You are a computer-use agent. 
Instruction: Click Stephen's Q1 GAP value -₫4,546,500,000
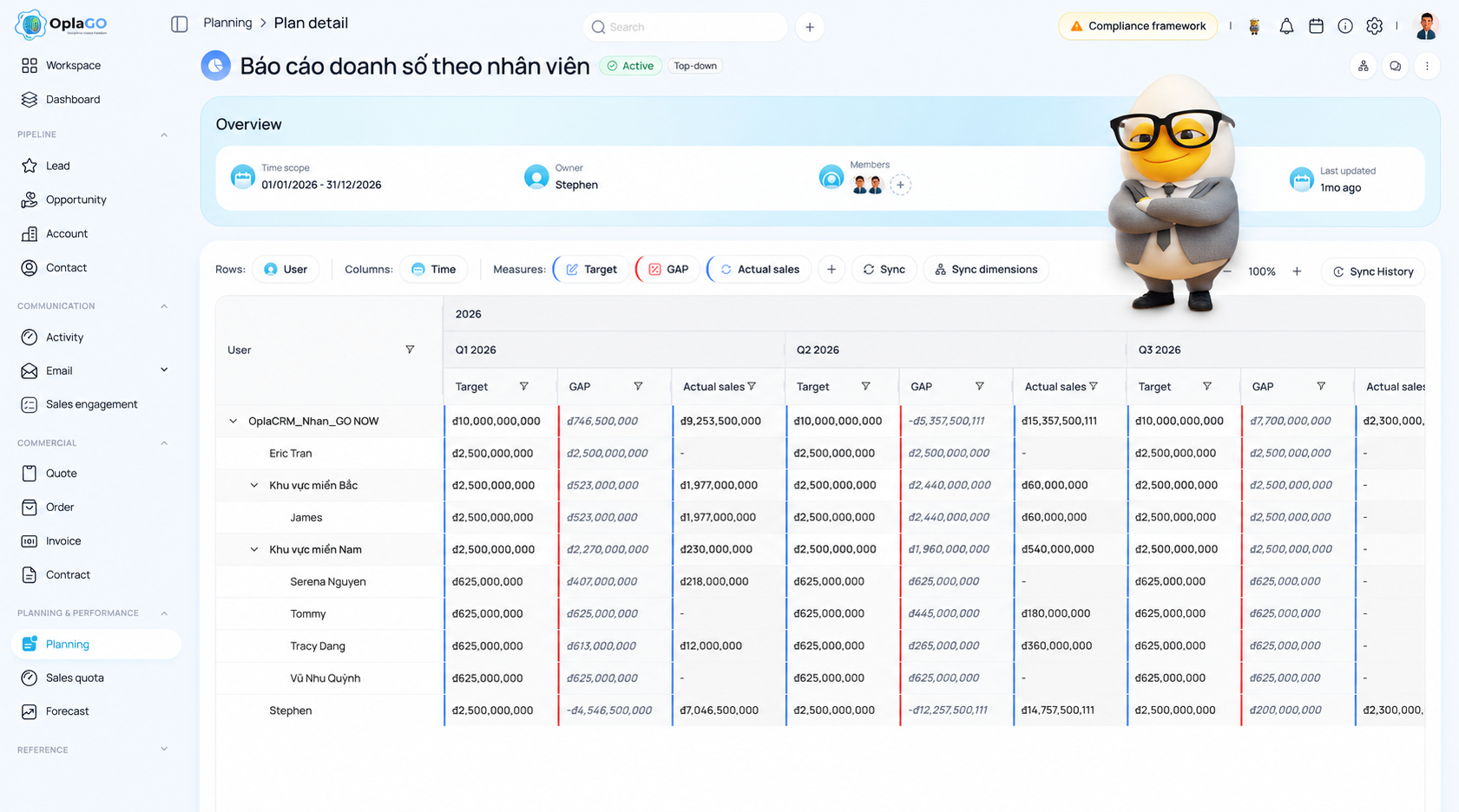tap(609, 710)
